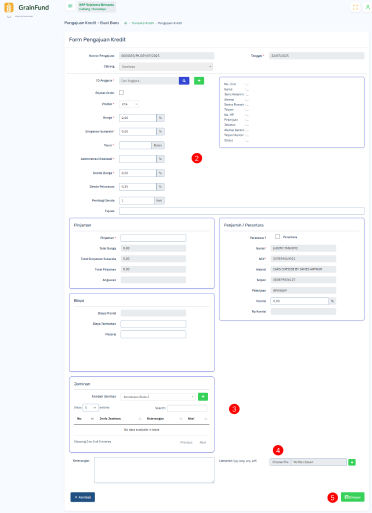Click the green add button beside Choose File
The image size is (372, 513).
[x=352, y=462]
